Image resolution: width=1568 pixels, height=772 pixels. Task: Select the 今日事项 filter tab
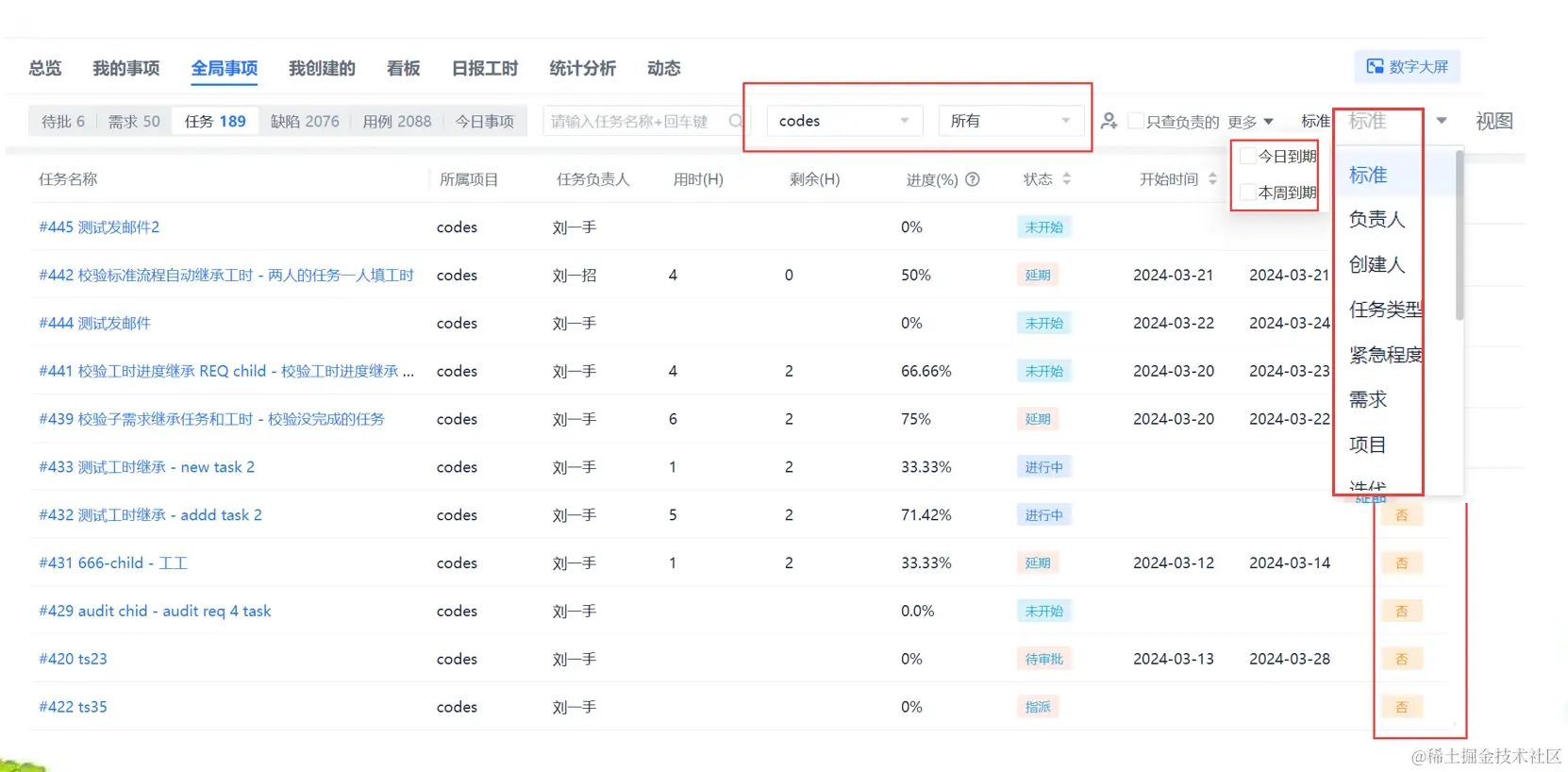coord(485,121)
